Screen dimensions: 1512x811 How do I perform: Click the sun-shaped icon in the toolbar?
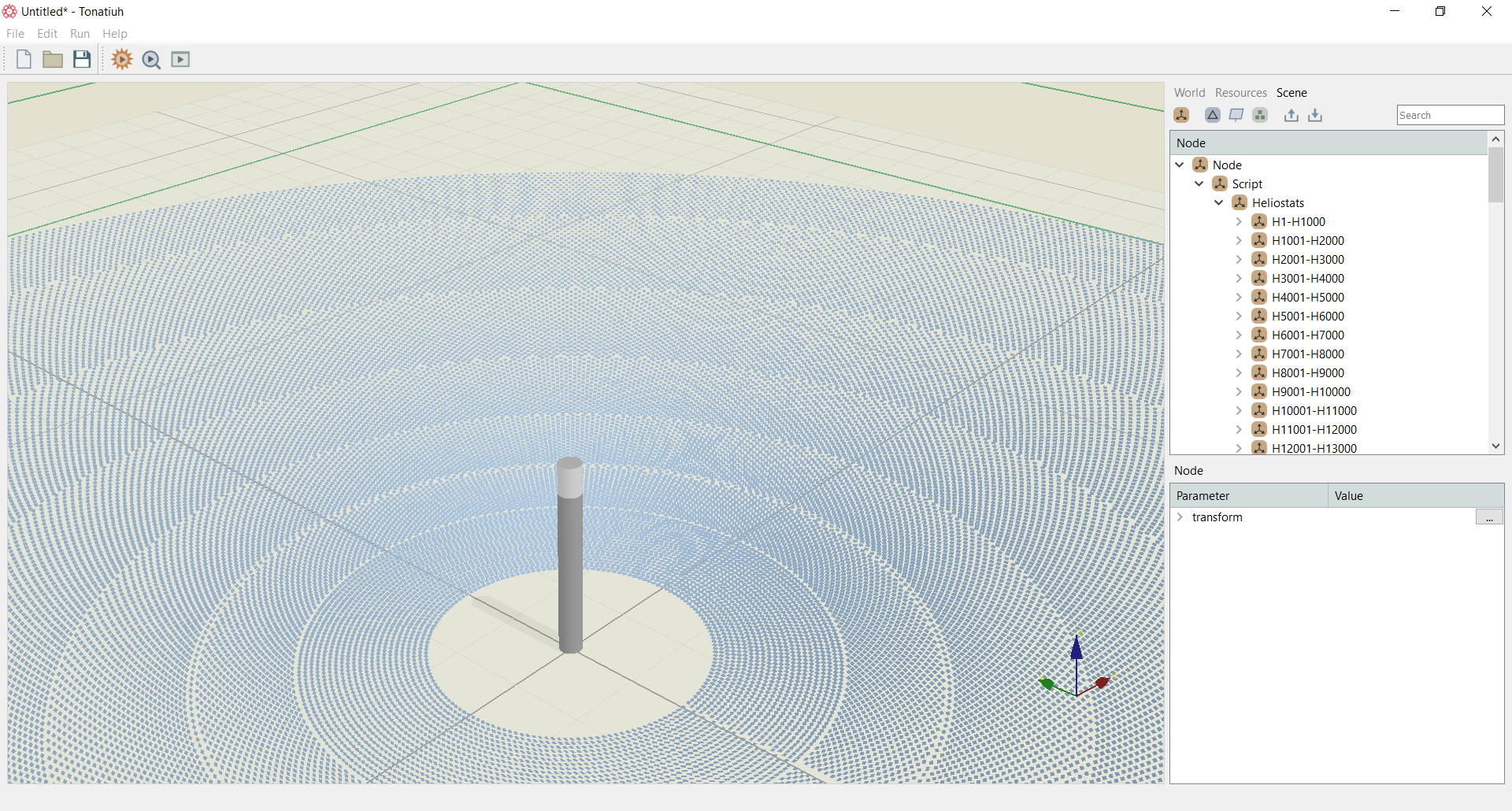(122, 60)
